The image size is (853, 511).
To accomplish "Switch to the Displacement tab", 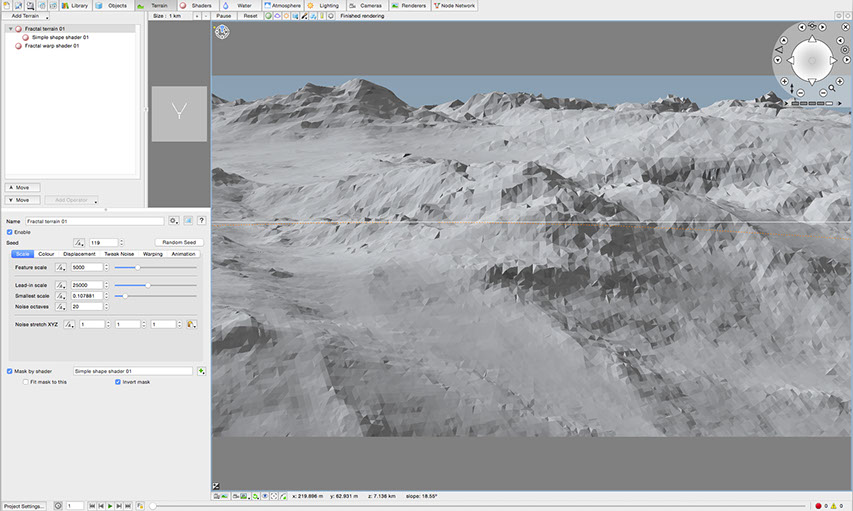I will coord(80,254).
